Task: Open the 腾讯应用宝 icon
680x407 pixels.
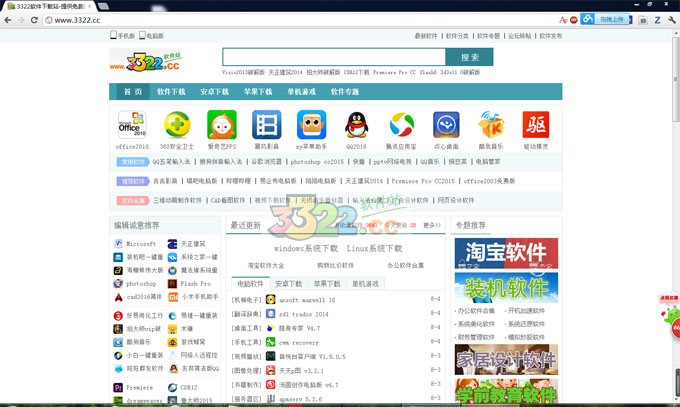Action: point(402,125)
